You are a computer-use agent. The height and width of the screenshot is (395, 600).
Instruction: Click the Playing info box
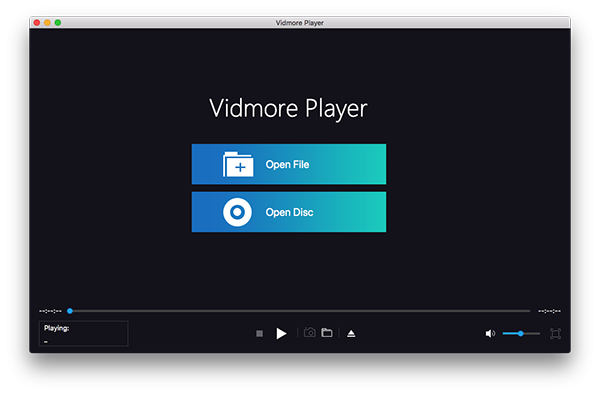(x=83, y=333)
